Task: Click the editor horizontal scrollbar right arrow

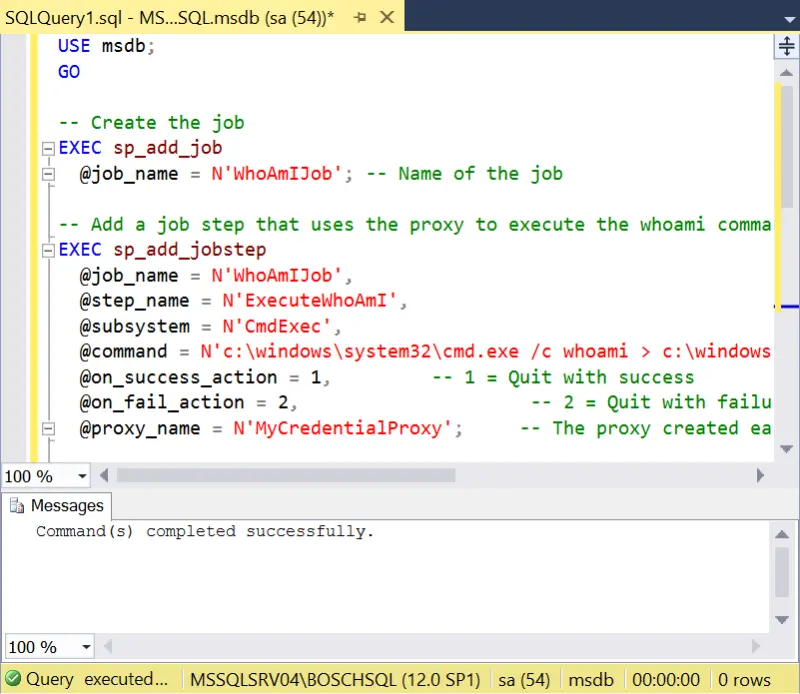Action: coord(760,476)
